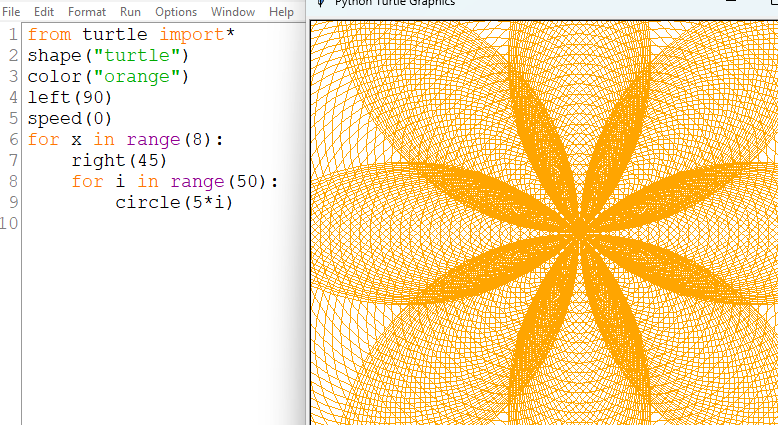Open the Options menu
The width and height of the screenshot is (778, 425).
[176, 11]
